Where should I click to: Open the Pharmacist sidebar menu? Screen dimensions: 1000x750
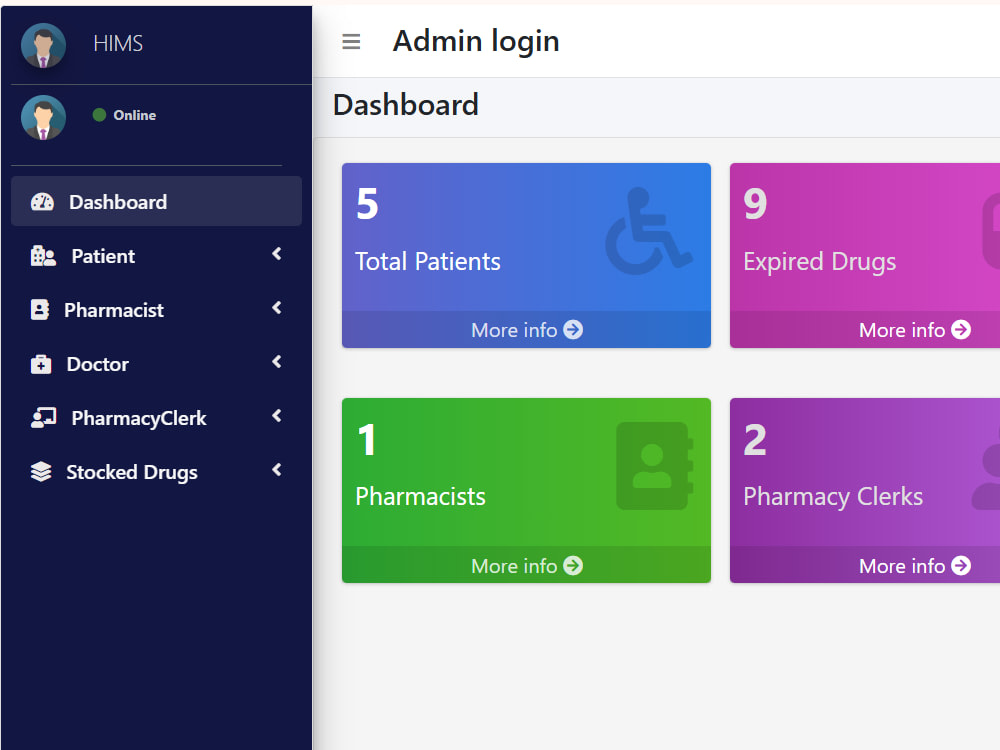[x=156, y=310]
